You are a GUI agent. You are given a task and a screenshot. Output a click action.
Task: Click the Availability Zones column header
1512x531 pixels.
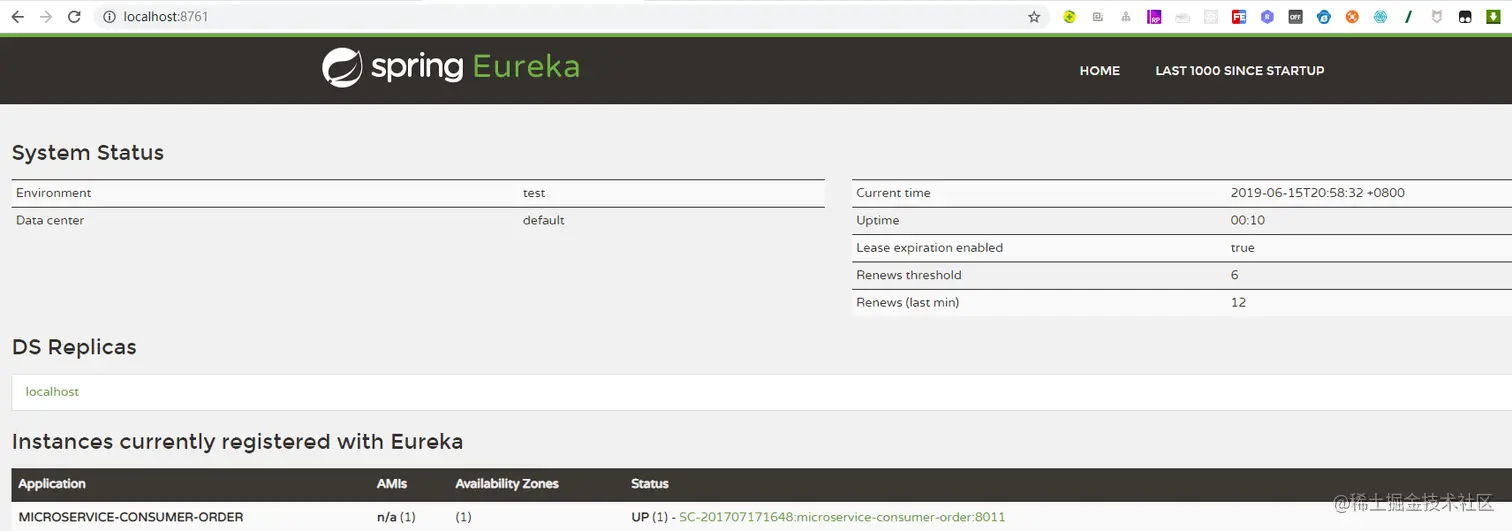(507, 484)
